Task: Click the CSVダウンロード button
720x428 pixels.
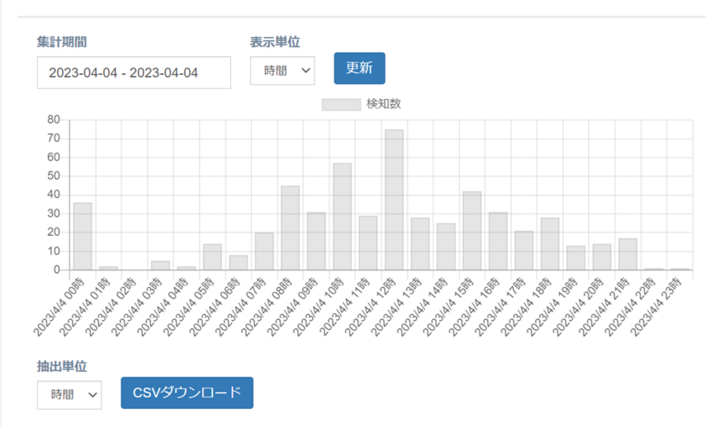Action: (187, 393)
